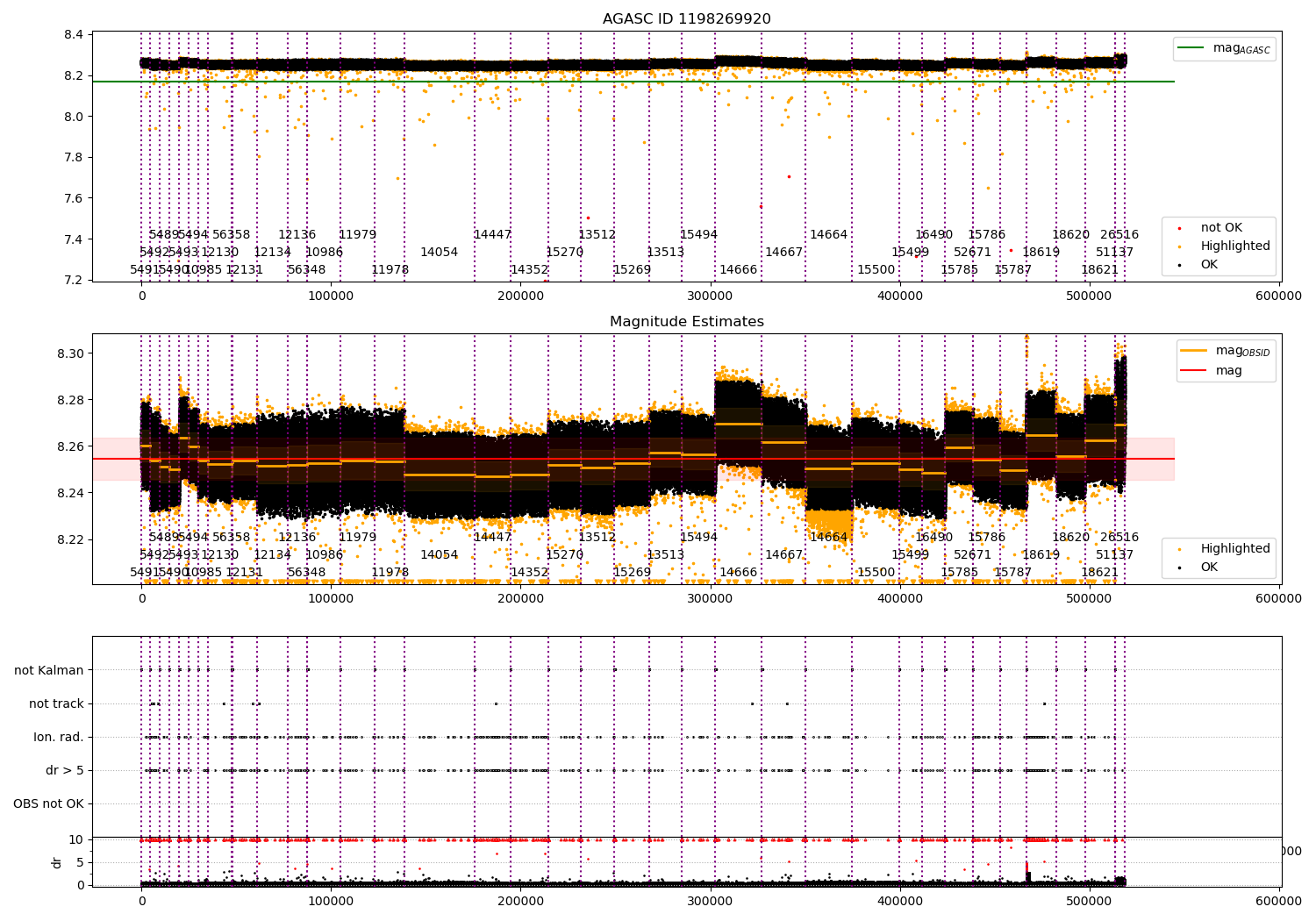Viewport: 1316px width, 921px height.
Task: Click the 8.26 y-axis tick of middle plot
Action: pos(70,447)
